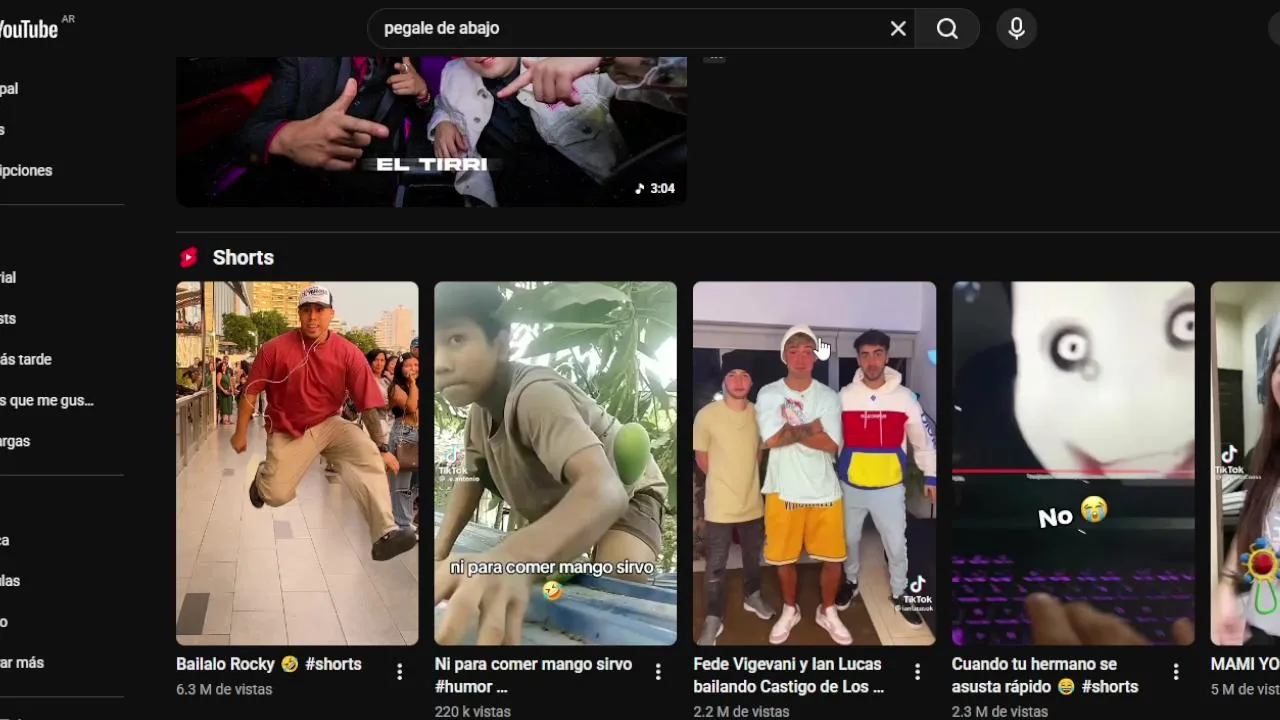Open the "Bailalo Rocky 🤣 #shorts" title link
Image resolution: width=1280 pixels, height=720 pixels.
pos(269,664)
